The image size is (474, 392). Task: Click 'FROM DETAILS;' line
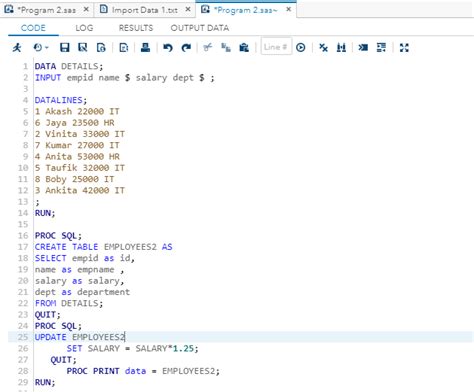(x=69, y=303)
